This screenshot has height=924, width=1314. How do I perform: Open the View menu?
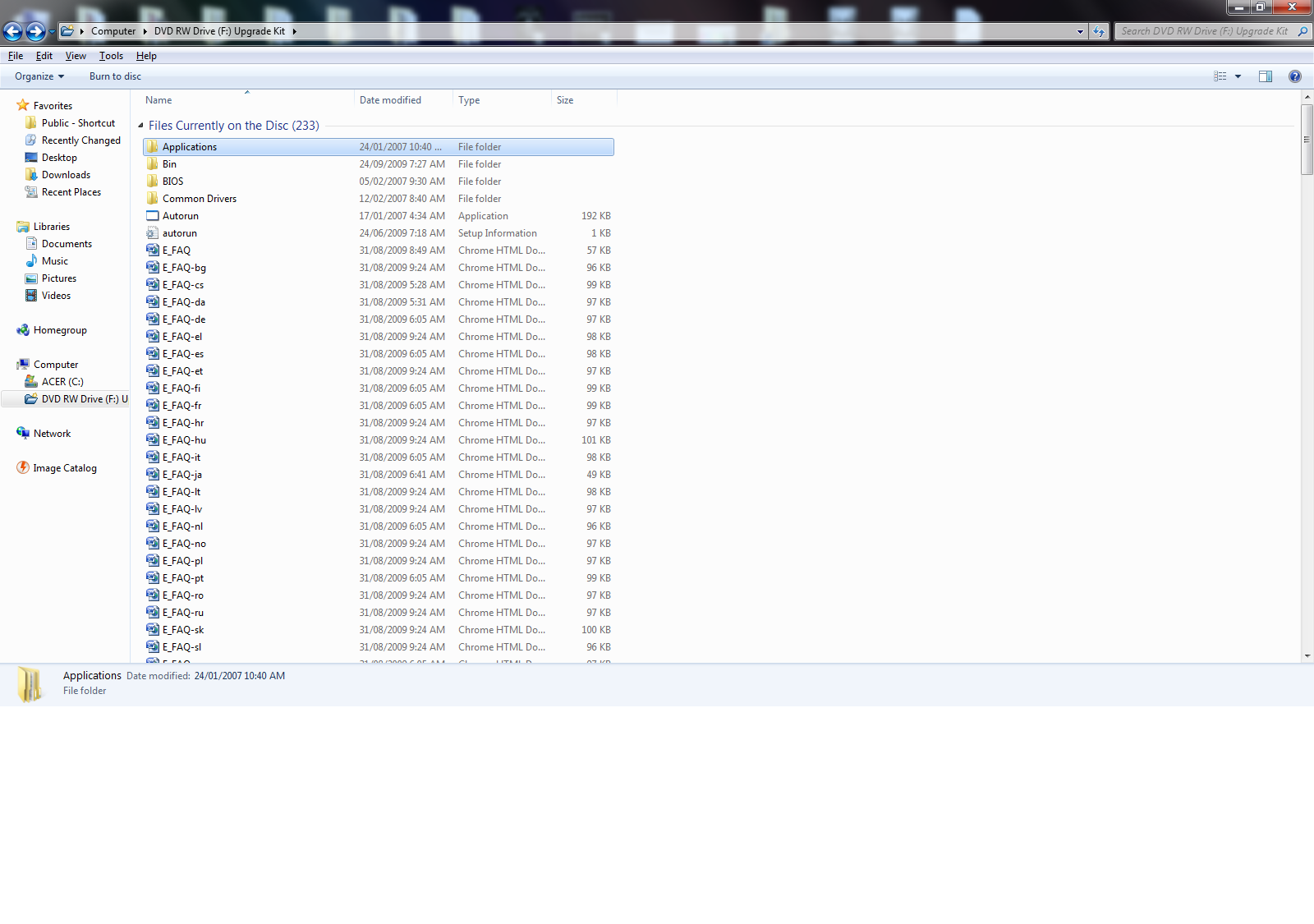(76, 56)
